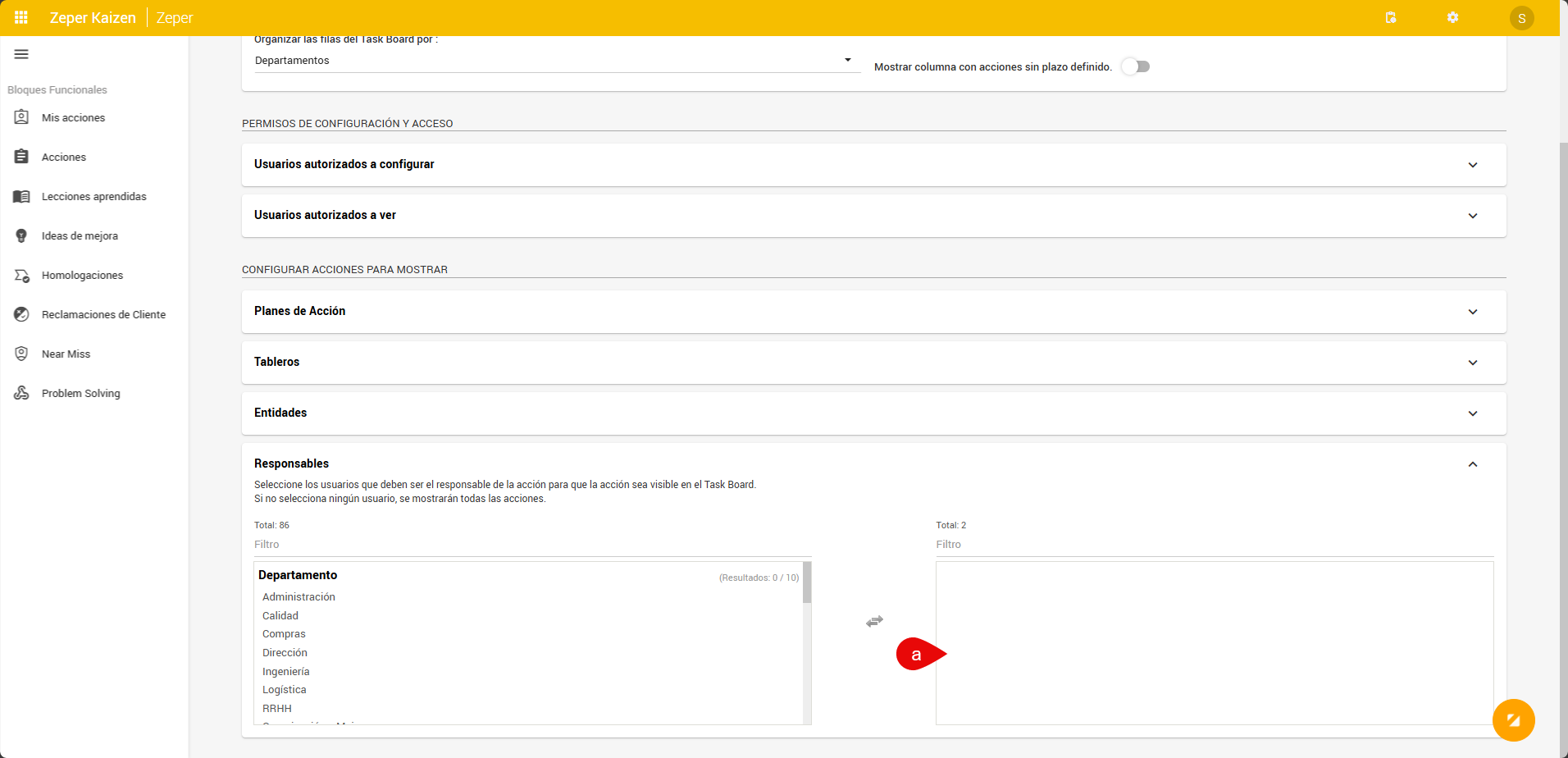The width and height of the screenshot is (1568, 758).
Task: Collapse the sidebar with hamburger icon
Action: coord(21,54)
